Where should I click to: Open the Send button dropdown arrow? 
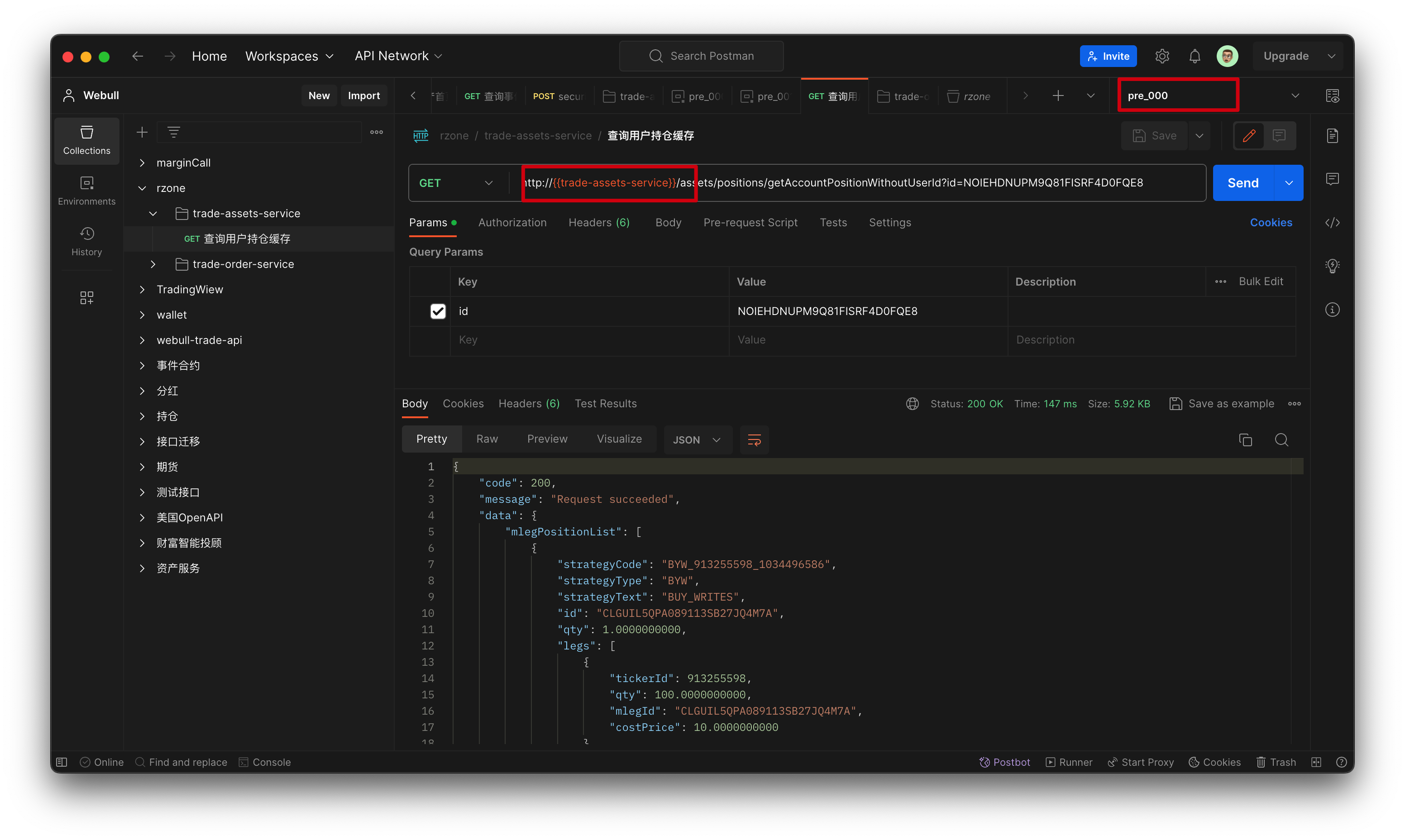click(x=1289, y=183)
